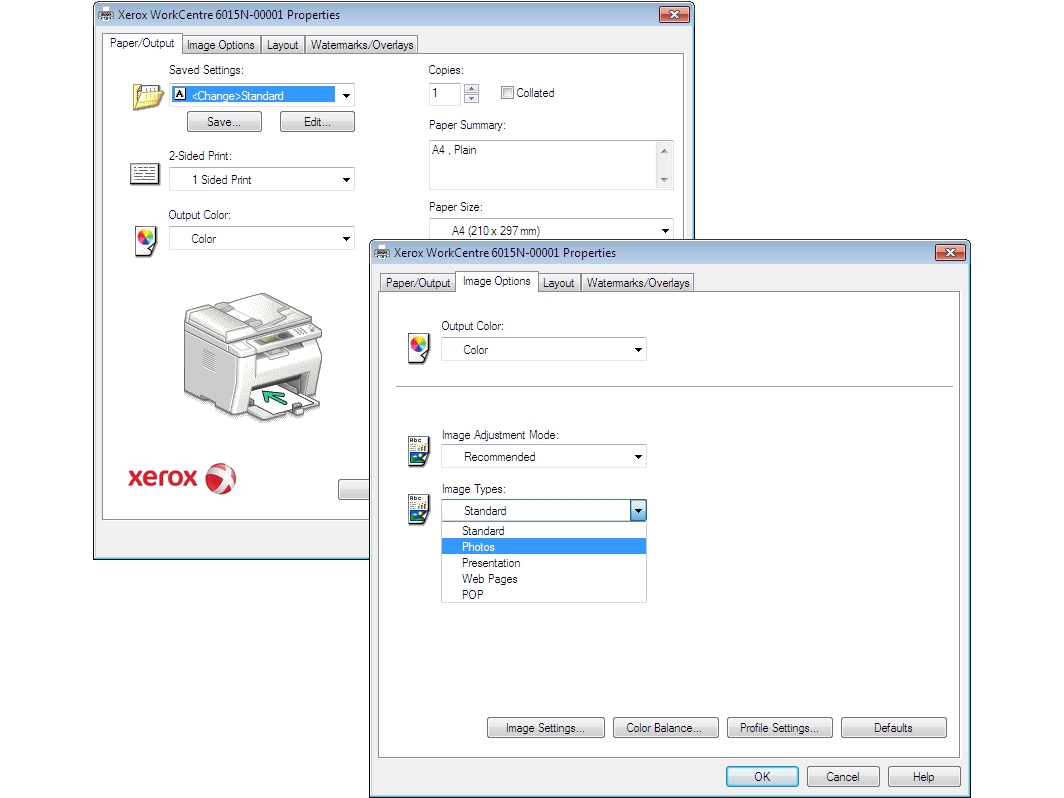Choose Photos from Image Types list
This screenshot has height=798, width=1064.
[544, 547]
